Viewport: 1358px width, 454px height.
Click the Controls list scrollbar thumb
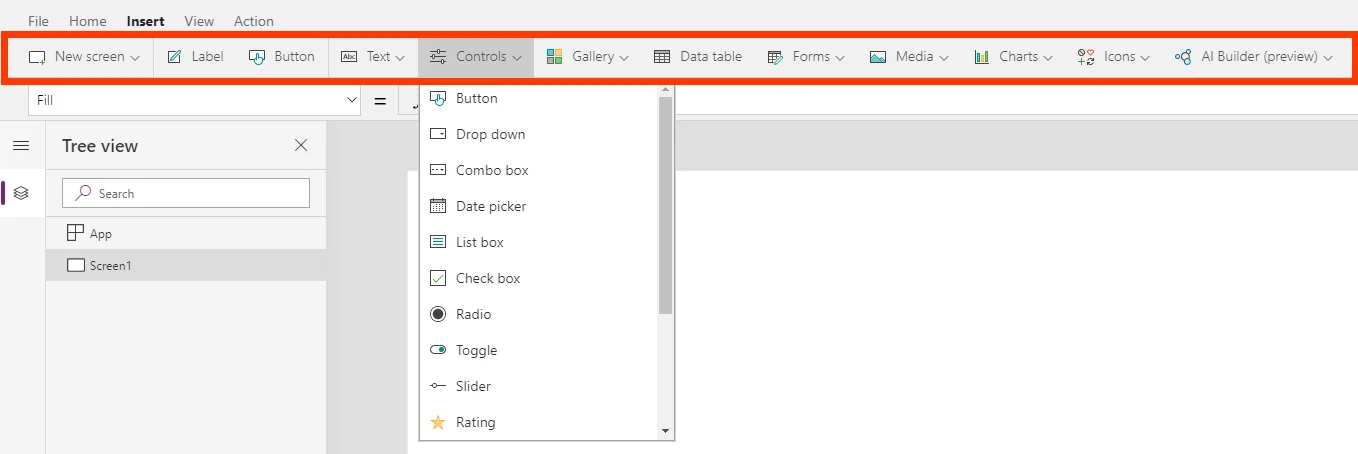point(666,206)
